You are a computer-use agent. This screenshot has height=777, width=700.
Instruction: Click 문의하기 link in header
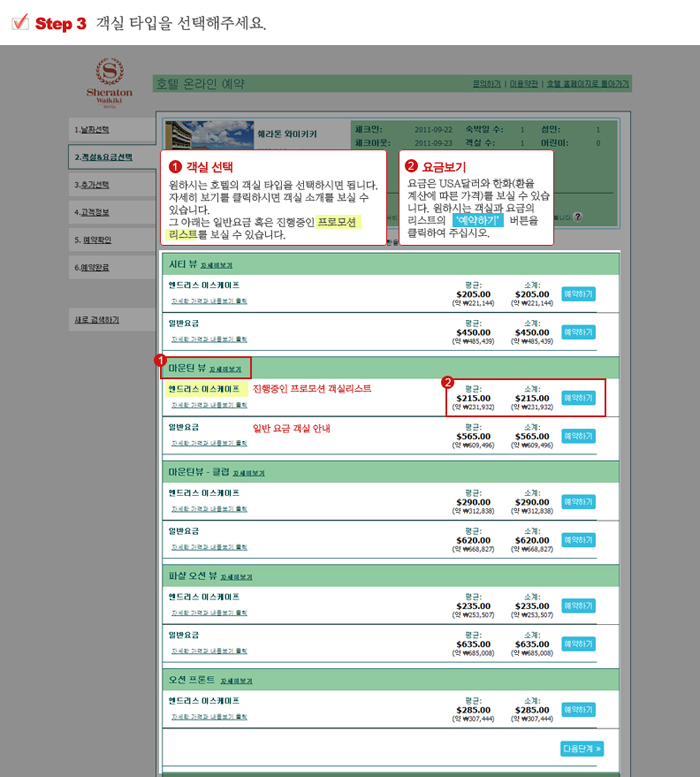[486, 84]
